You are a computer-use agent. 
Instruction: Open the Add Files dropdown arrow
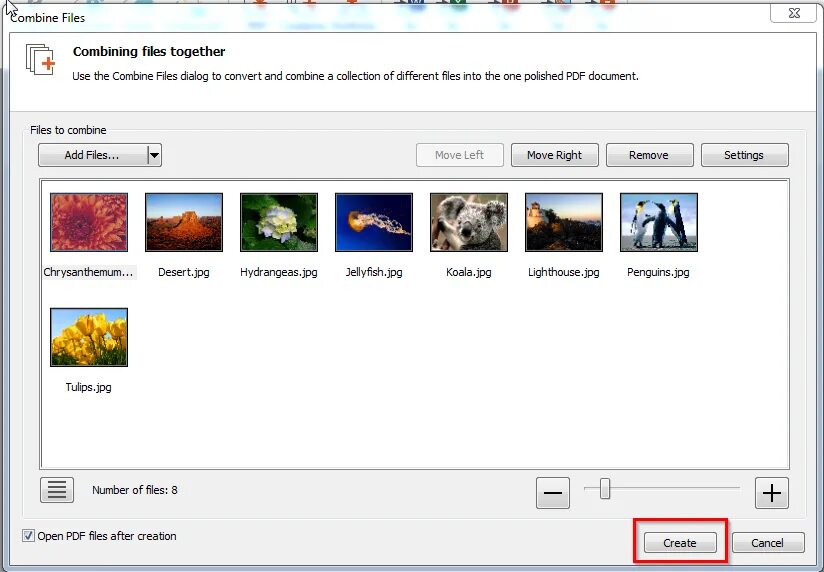[154, 155]
